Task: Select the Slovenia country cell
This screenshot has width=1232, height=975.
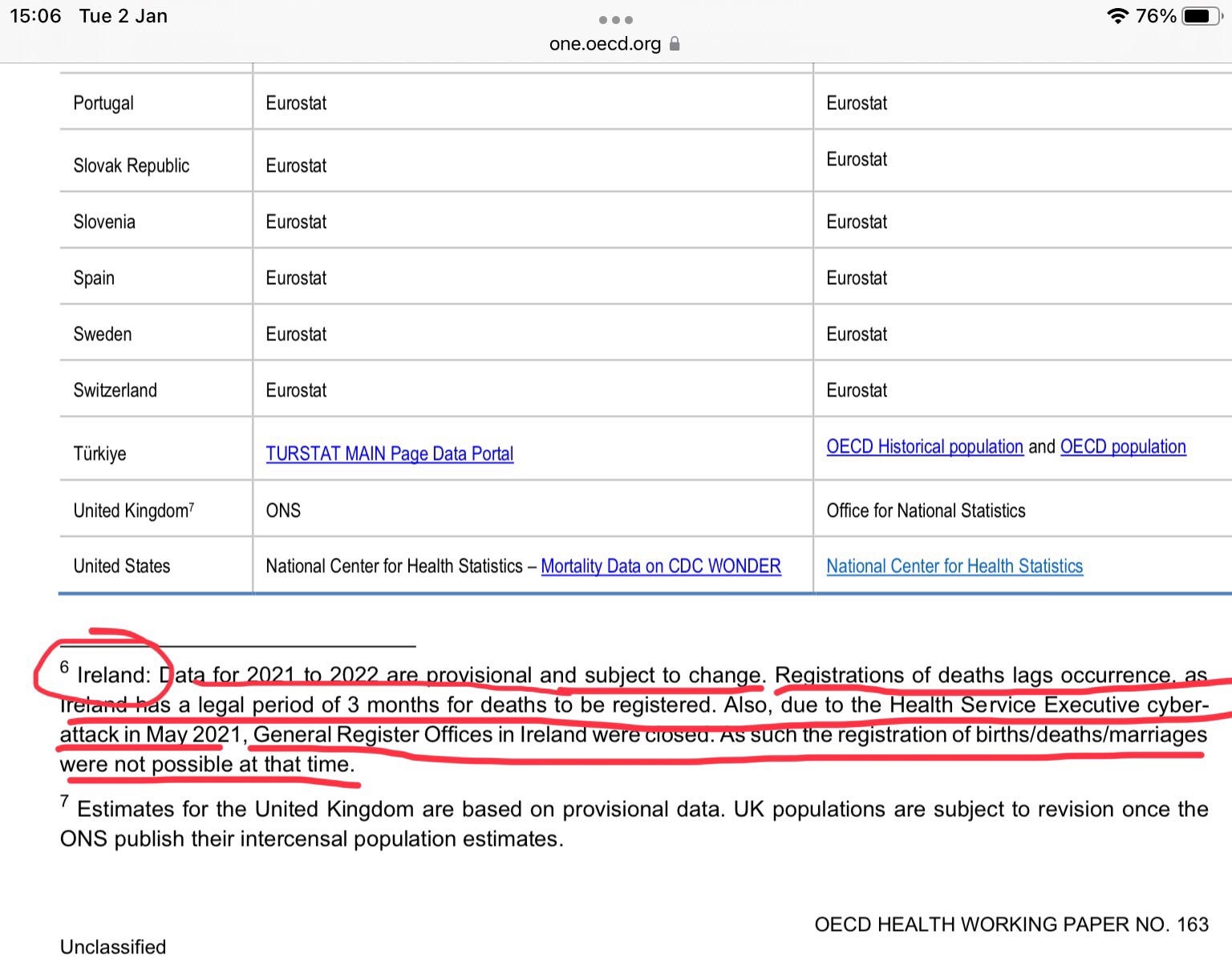Action: tap(156, 220)
